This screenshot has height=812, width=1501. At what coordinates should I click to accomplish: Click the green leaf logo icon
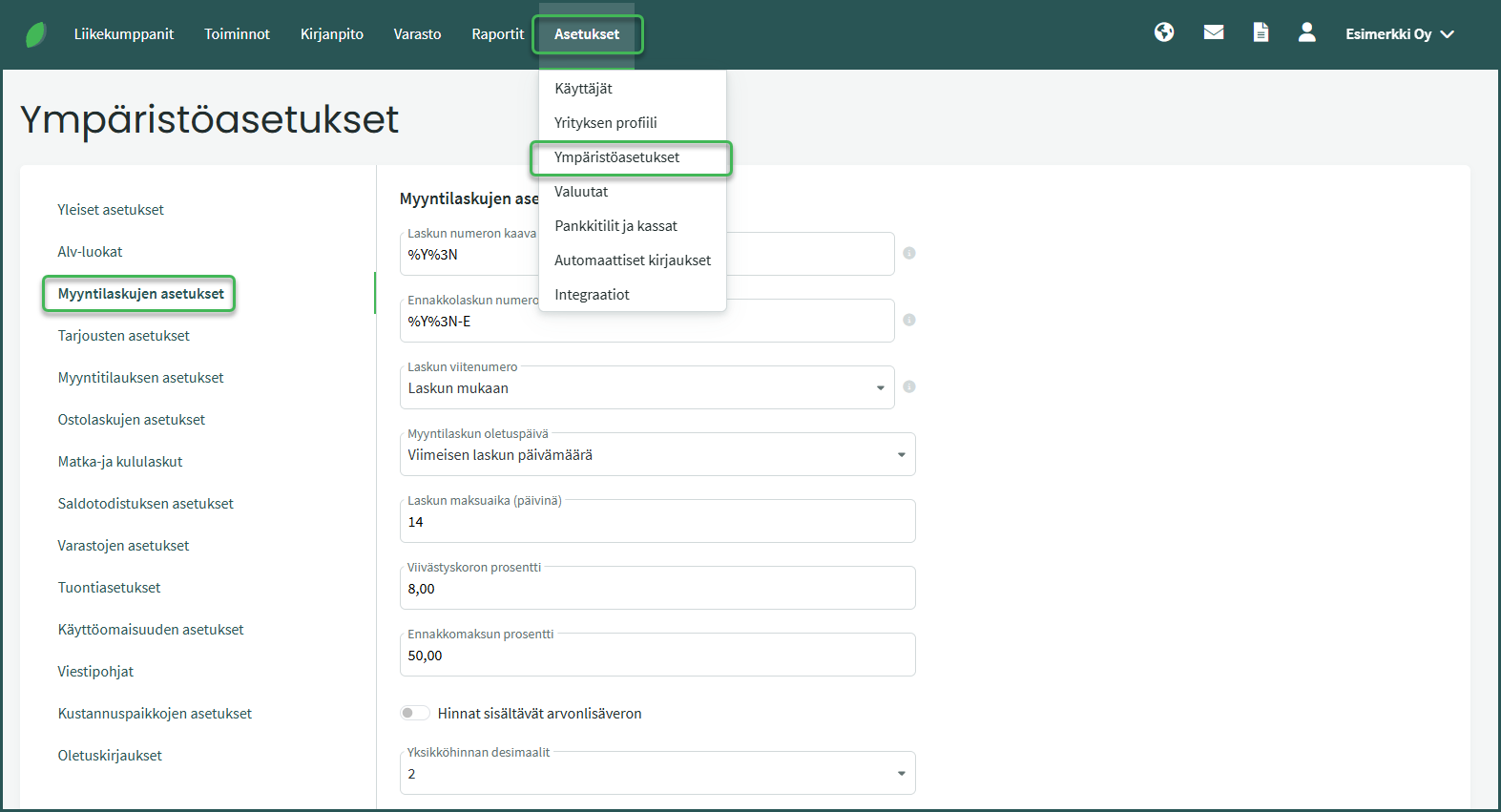click(36, 34)
